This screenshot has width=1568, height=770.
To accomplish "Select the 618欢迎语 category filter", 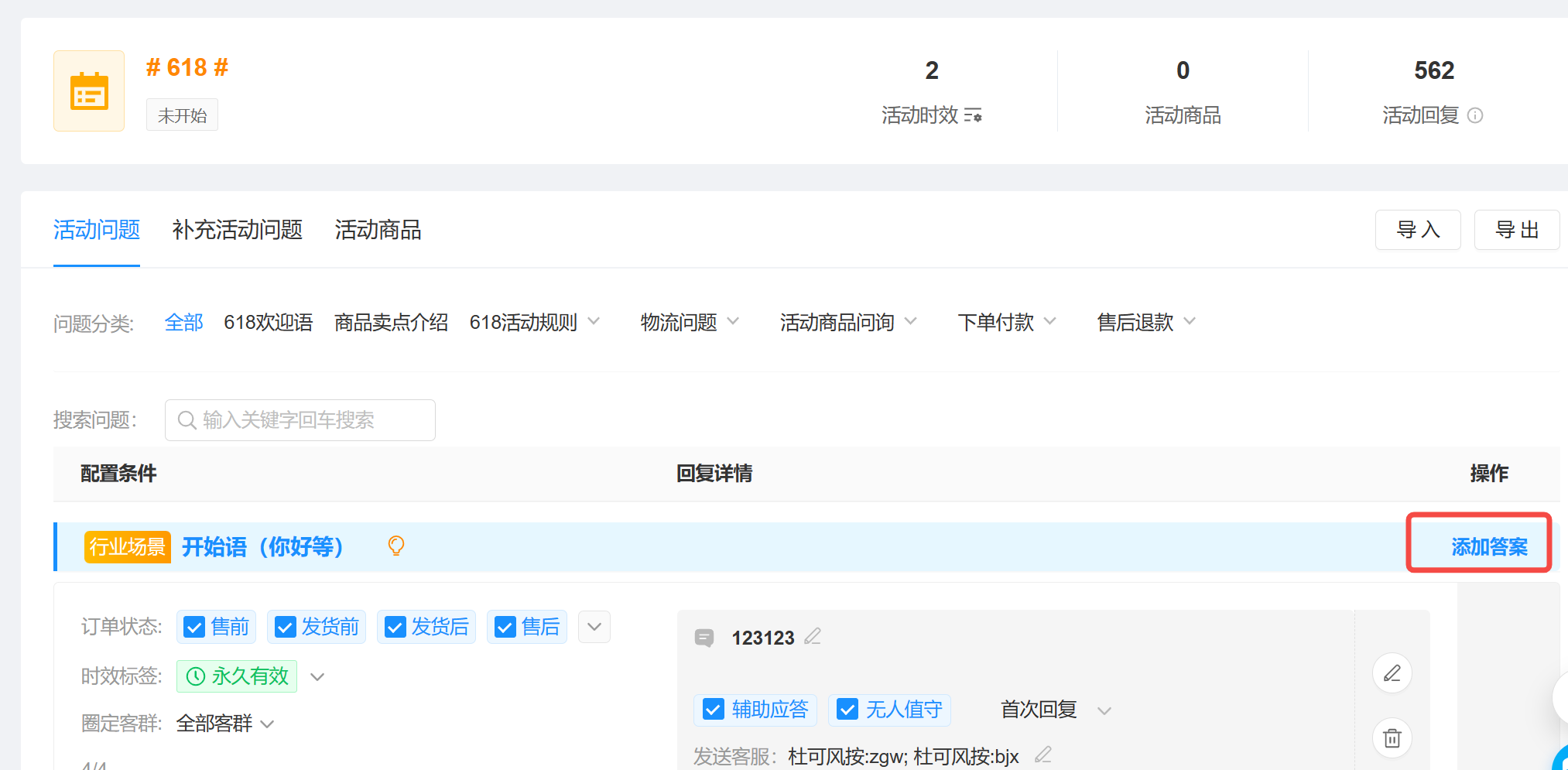I will (x=269, y=322).
